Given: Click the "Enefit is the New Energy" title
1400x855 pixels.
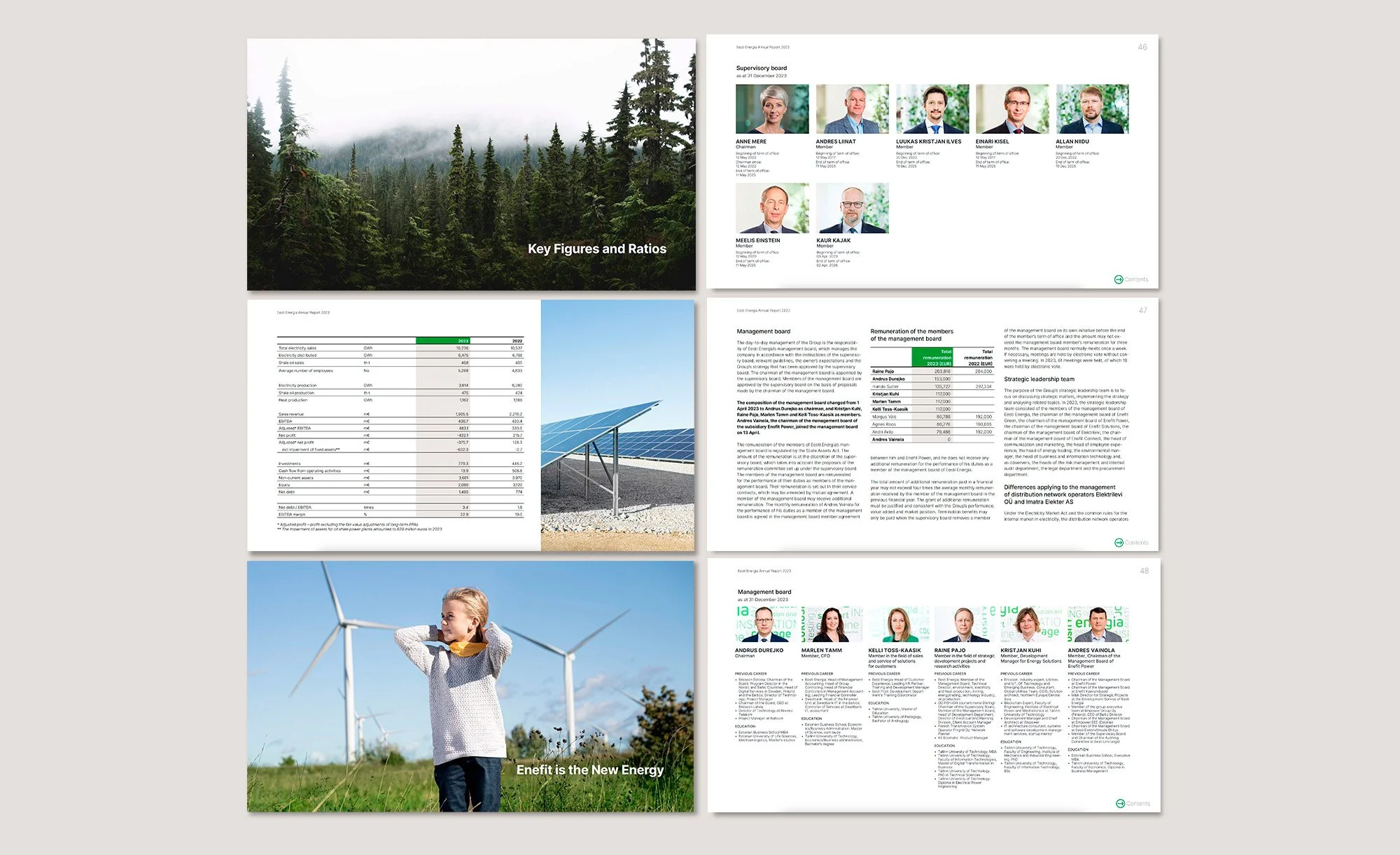Looking at the screenshot, I should (x=590, y=770).
